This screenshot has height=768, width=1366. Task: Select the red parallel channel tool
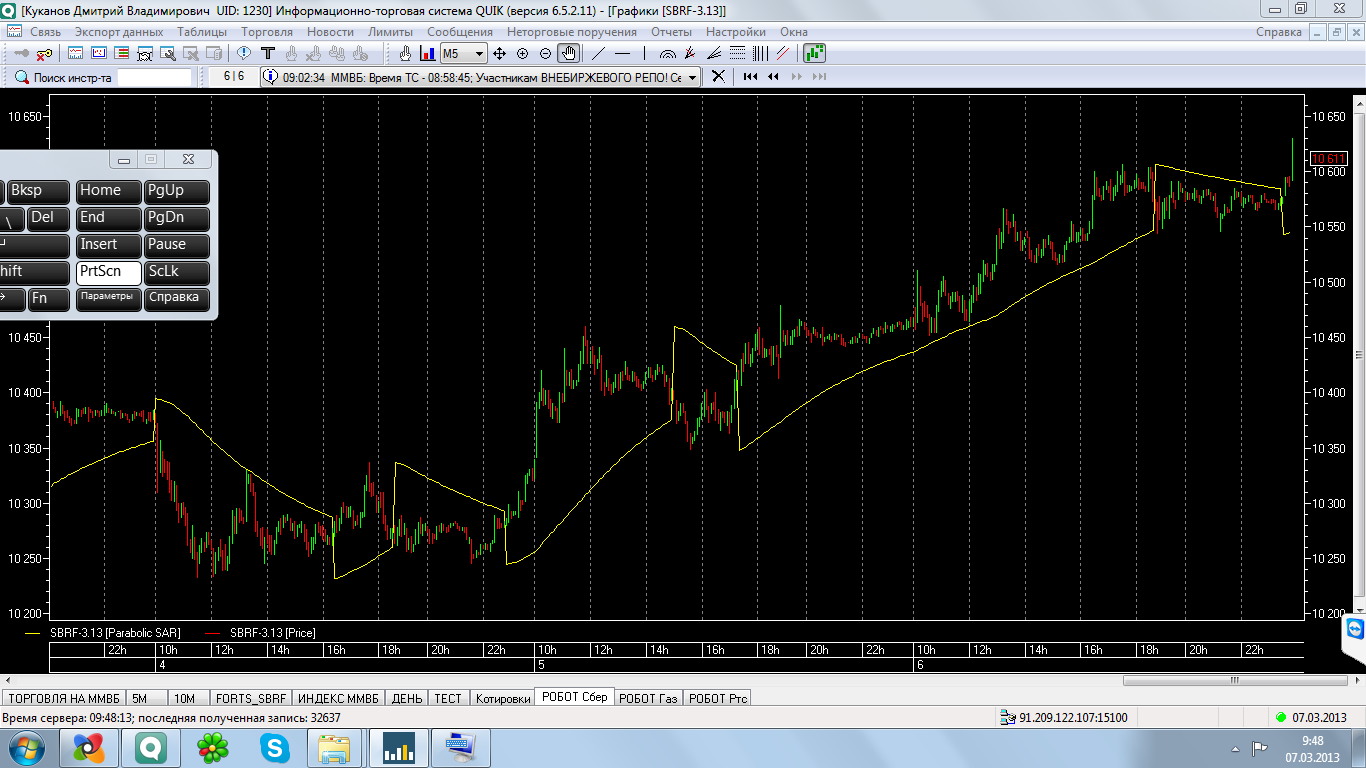(783, 53)
